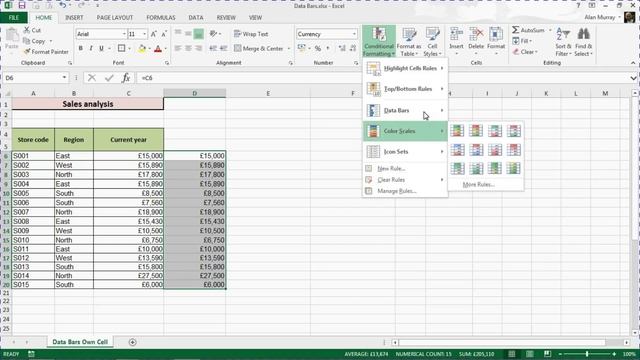Image resolution: width=640 pixels, height=360 pixels.
Task: Click the Delete cells icon
Action: [x=476, y=35]
